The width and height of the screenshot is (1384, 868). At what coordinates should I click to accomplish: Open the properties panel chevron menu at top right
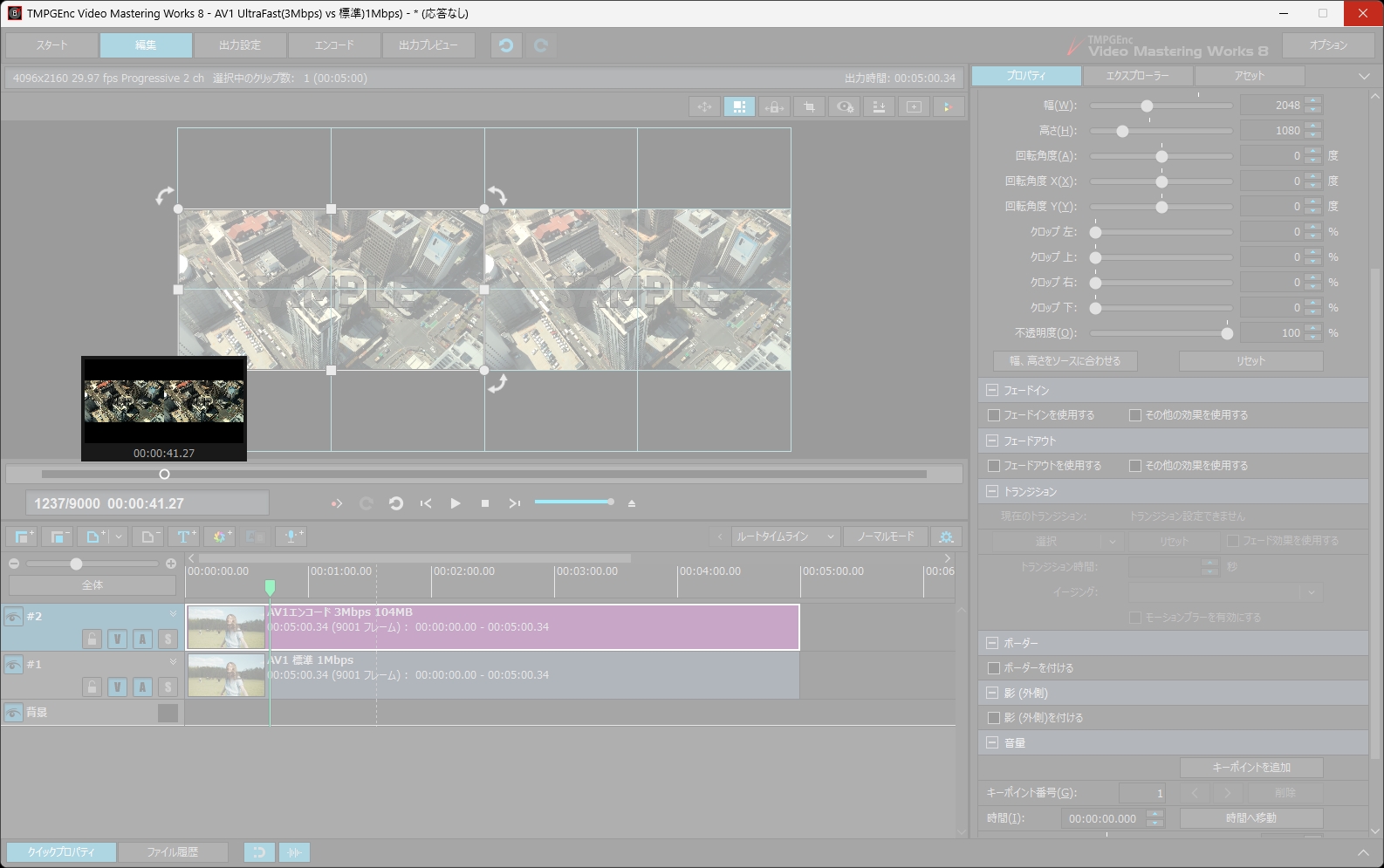(x=1364, y=77)
